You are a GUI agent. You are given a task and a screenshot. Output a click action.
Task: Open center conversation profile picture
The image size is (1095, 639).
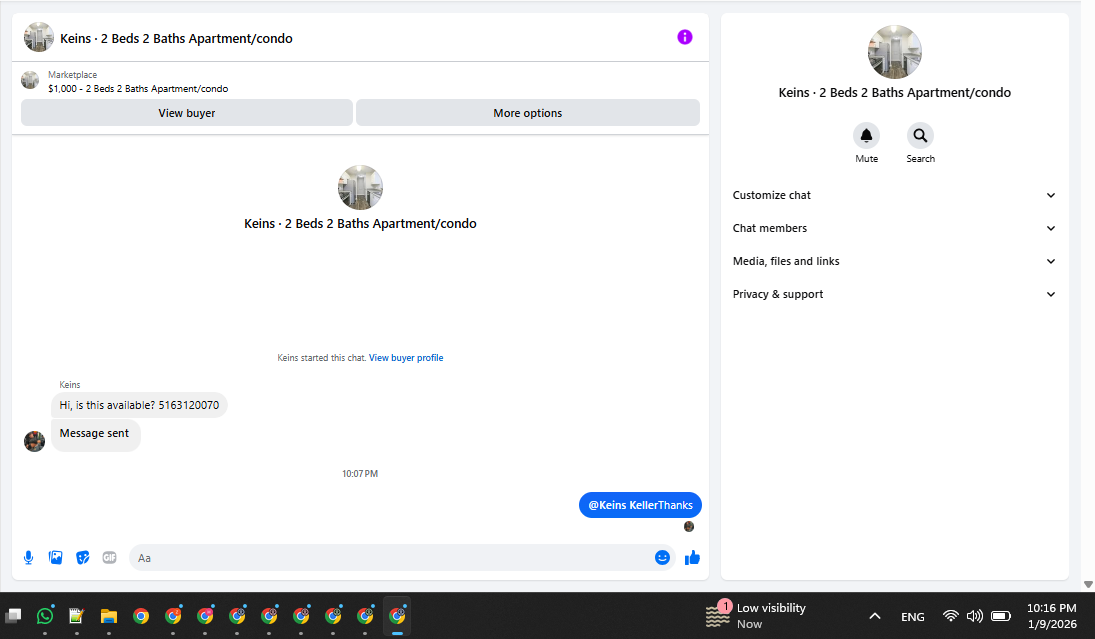pyautogui.click(x=360, y=187)
